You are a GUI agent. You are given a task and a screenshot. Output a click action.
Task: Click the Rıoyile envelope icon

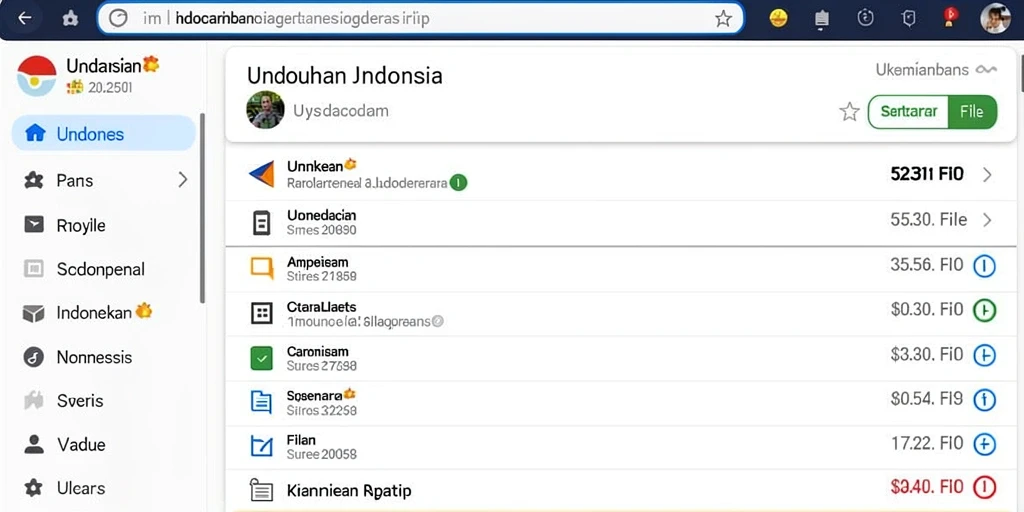(33, 225)
